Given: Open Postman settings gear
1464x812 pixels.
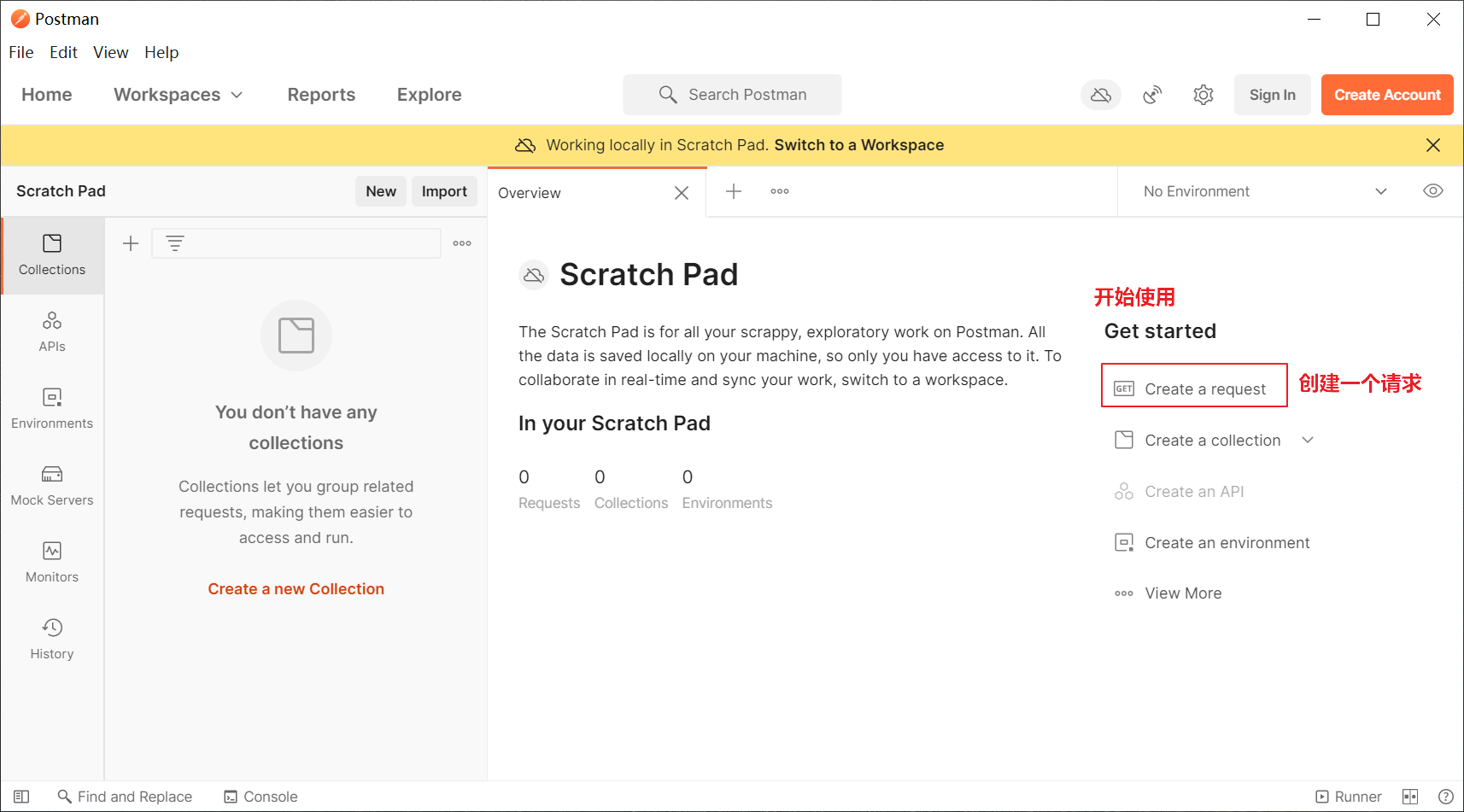Looking at the screenshot, I should [1203, 95].
